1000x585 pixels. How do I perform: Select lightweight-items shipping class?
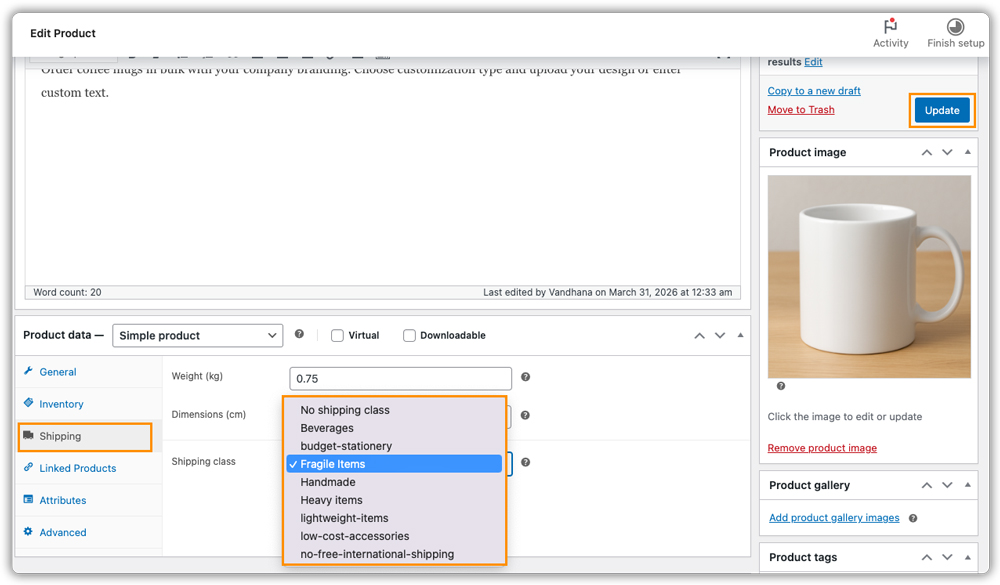point(394,518)
